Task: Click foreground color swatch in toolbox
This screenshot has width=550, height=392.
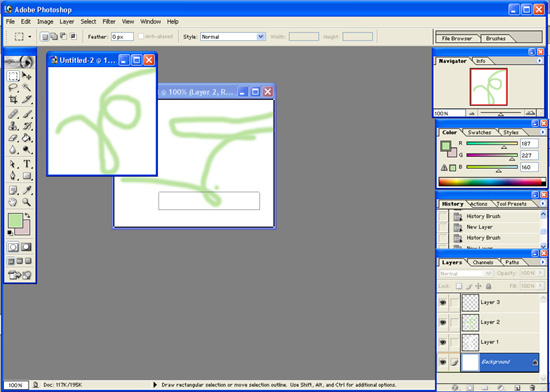Action: coord(15,221)
